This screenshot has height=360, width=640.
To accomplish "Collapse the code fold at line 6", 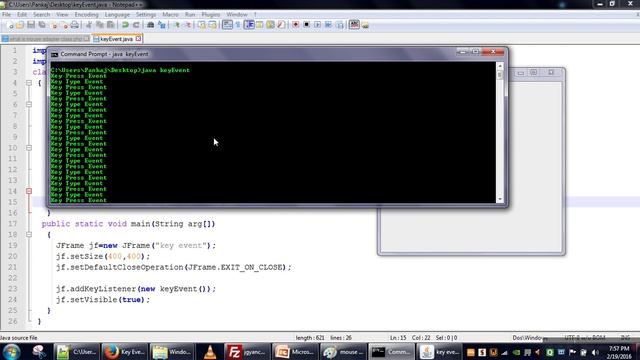I will (29, 104).
